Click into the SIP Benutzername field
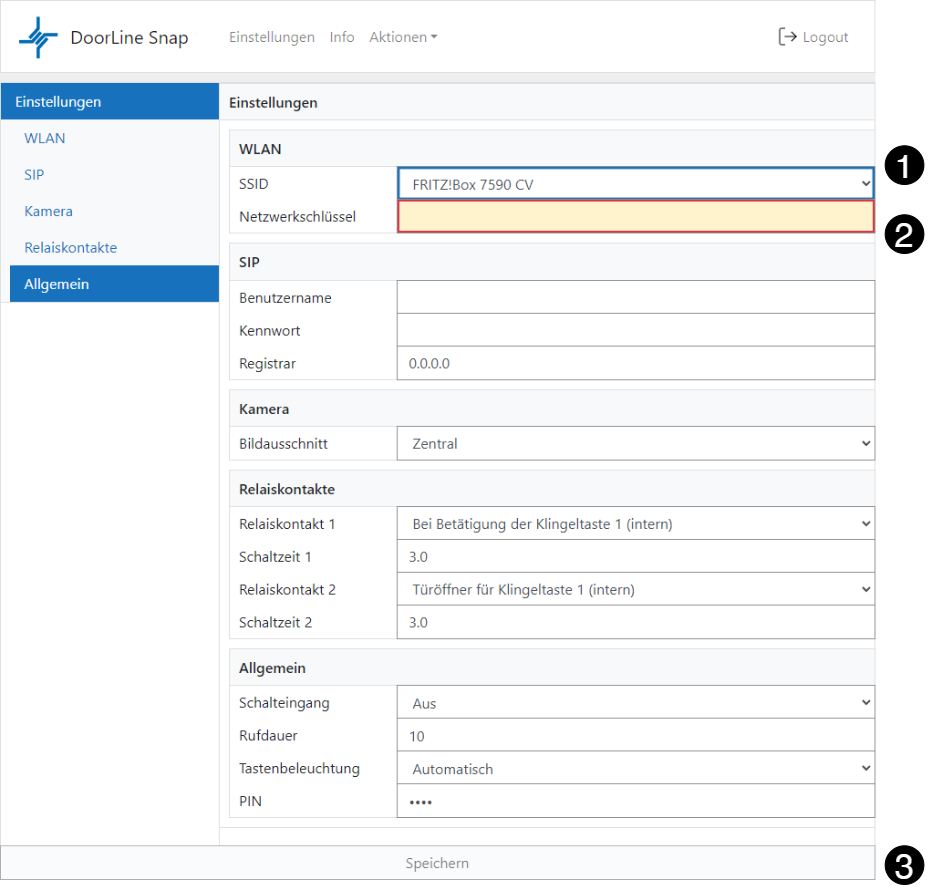This screenshot has height=893, width=934. click(635, 298)
